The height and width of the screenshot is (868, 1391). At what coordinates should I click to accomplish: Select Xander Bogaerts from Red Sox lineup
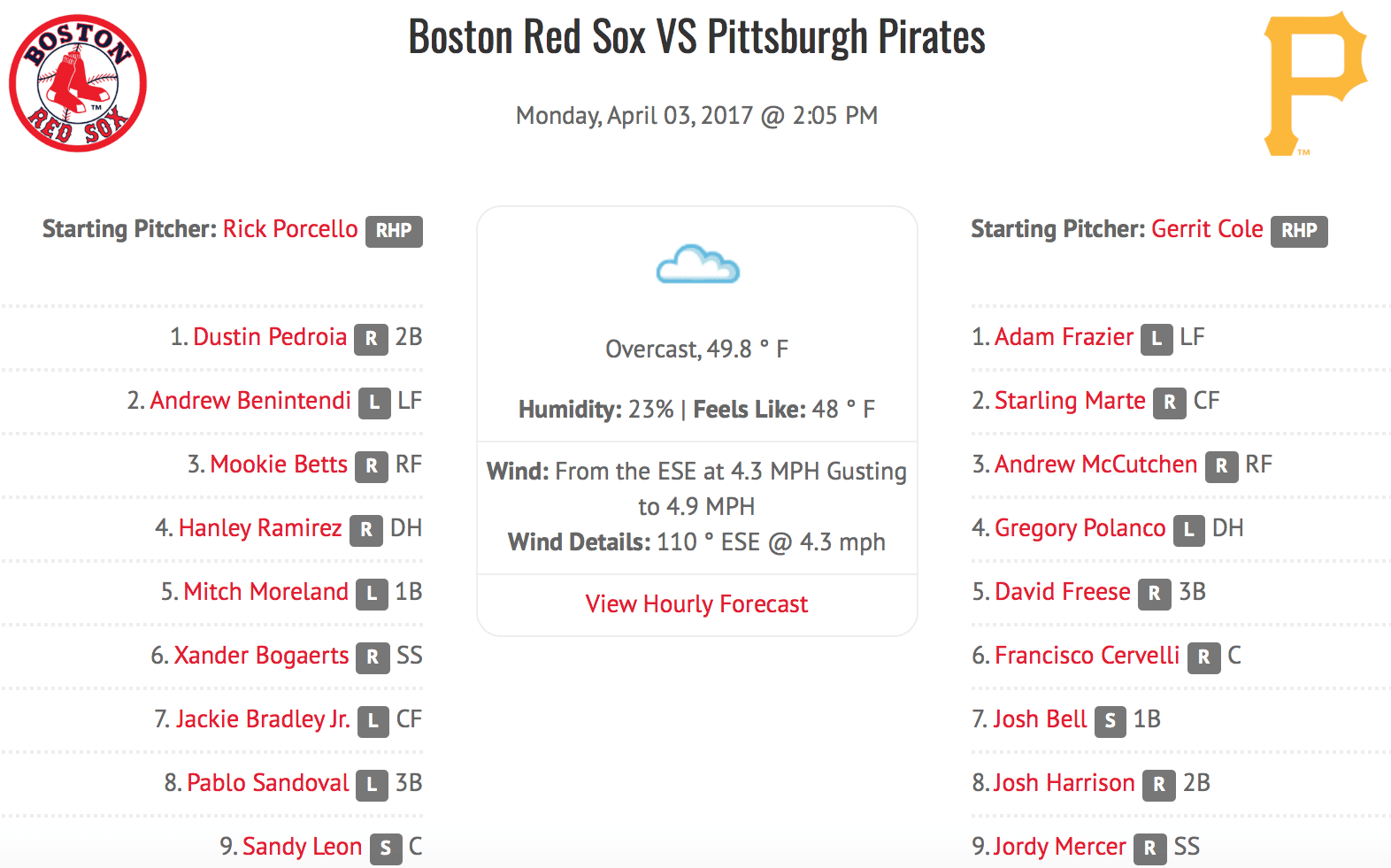click(261, 656)
